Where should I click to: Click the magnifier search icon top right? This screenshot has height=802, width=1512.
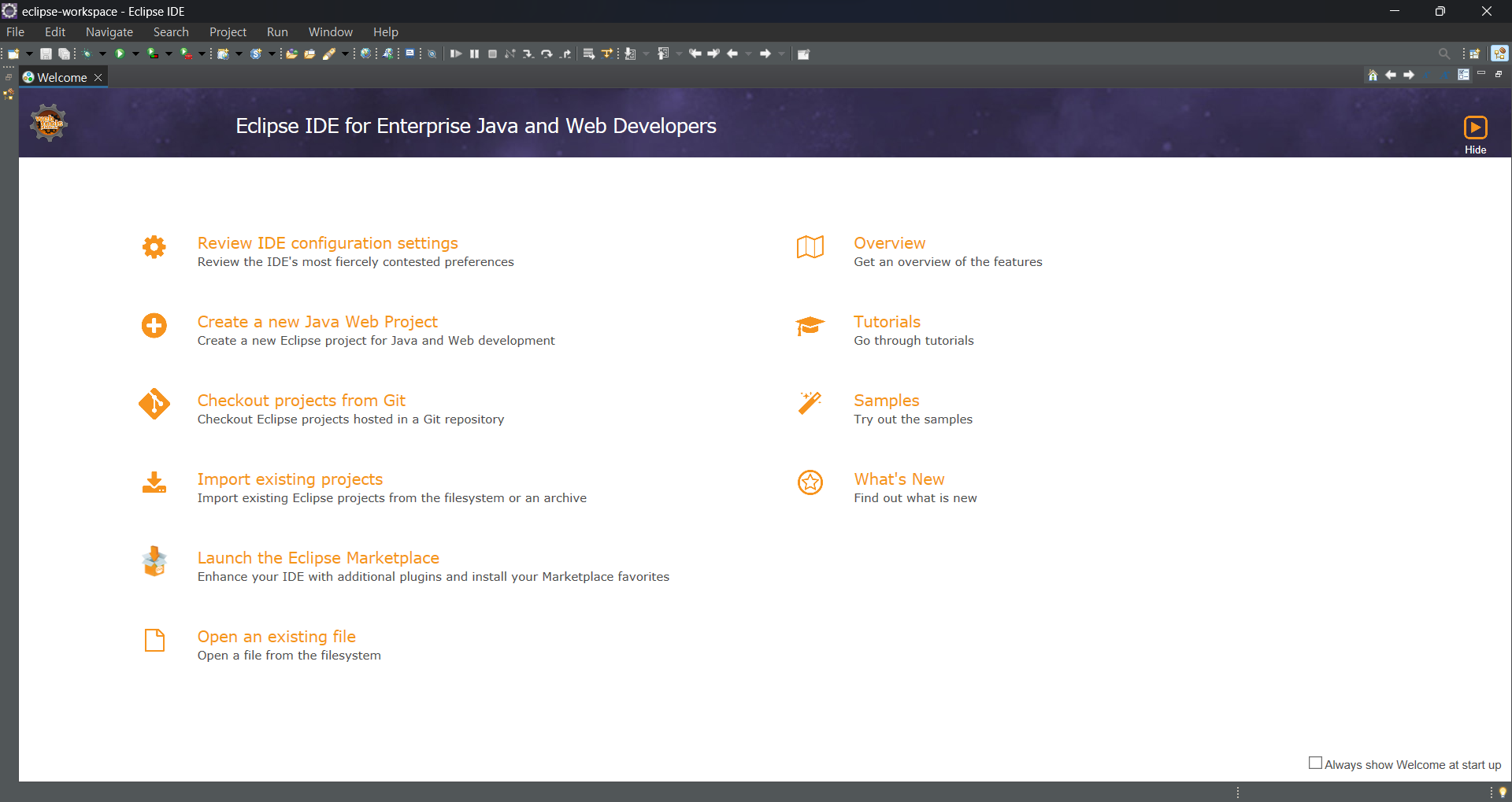coord(1444,54)
